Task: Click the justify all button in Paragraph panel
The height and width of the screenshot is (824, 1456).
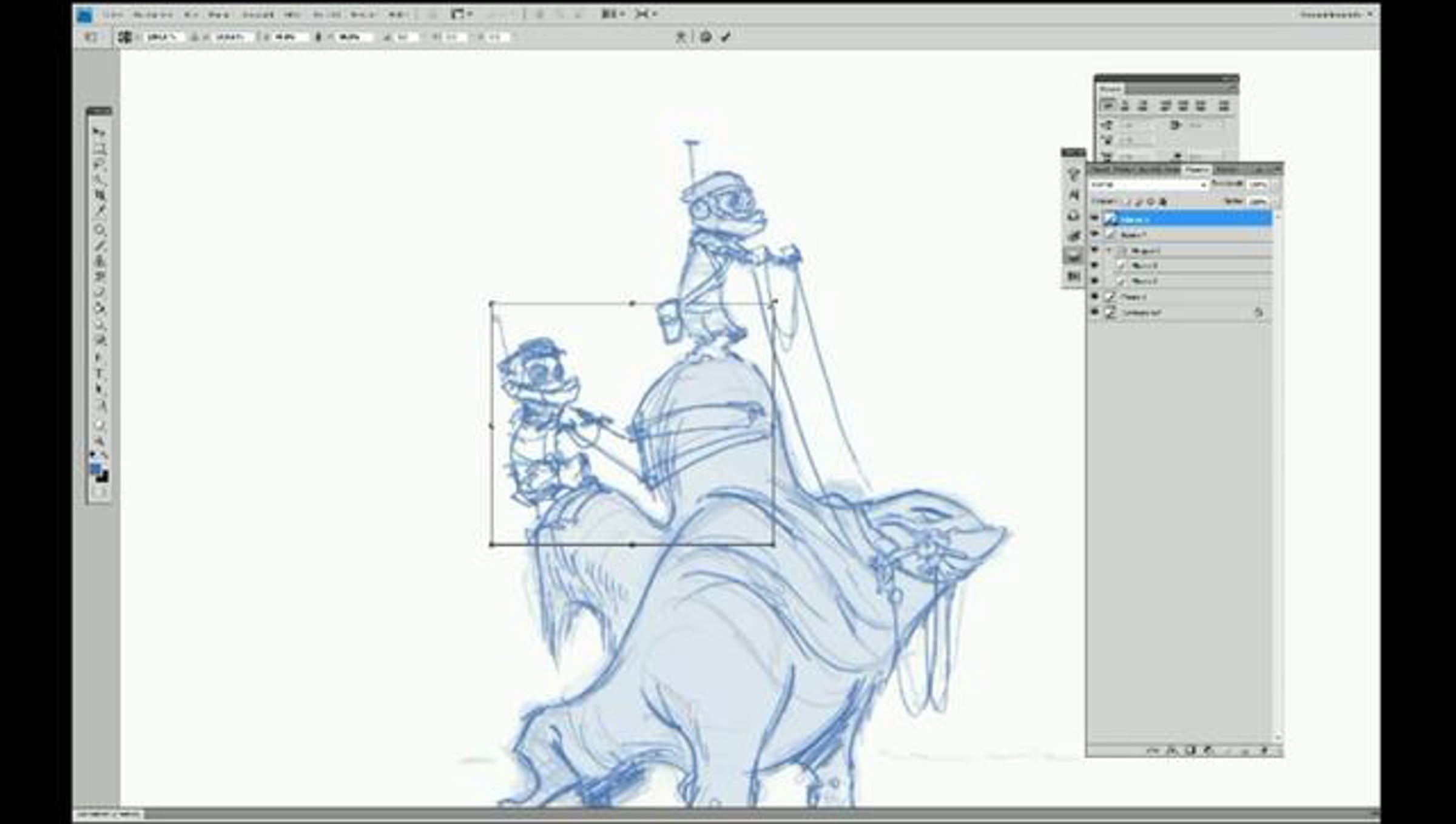Action: [x=1224, y=106]
